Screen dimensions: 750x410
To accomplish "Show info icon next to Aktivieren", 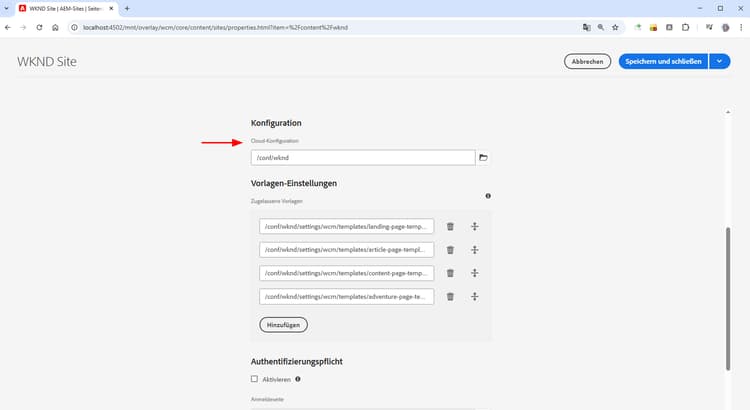I will click(298, 379).
